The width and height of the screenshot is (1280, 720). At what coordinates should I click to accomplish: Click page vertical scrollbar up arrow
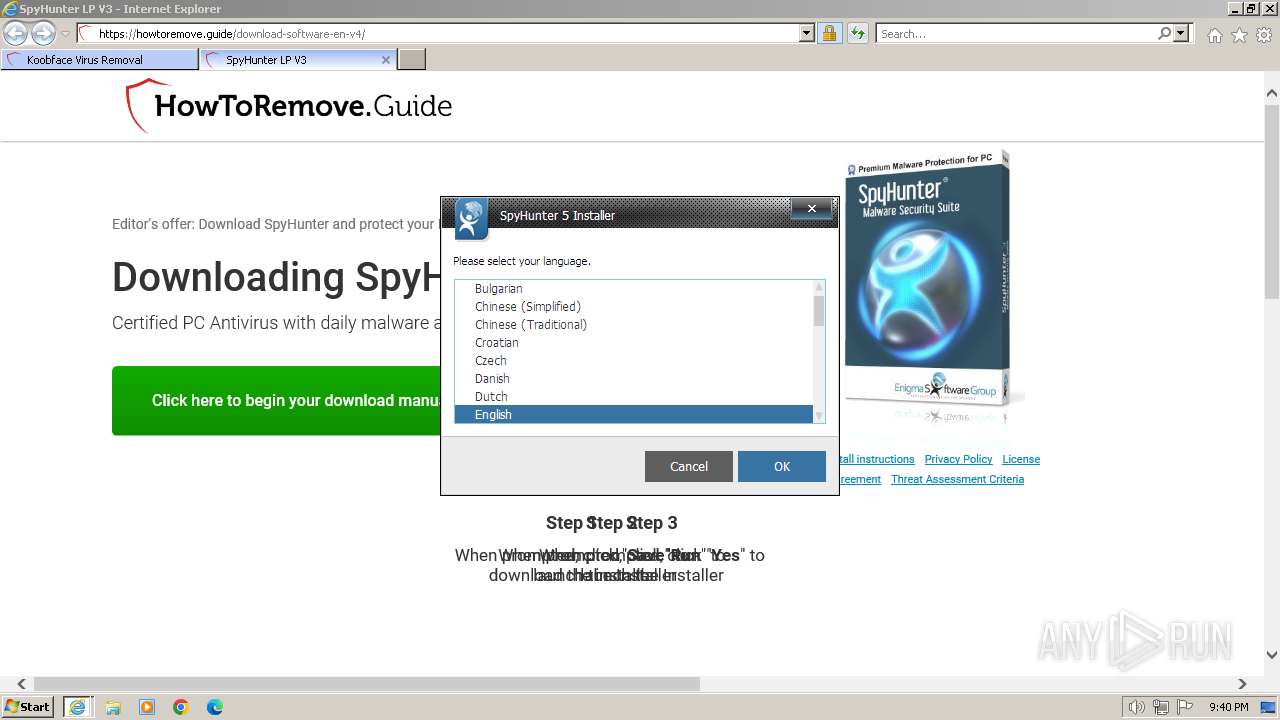click(1272, 93)
